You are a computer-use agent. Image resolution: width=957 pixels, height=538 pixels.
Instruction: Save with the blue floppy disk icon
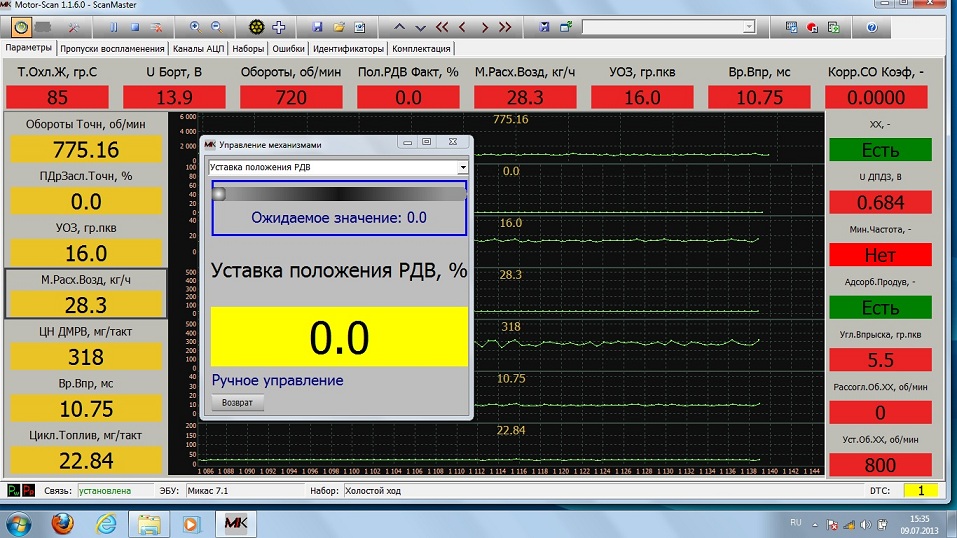(317, 27)
